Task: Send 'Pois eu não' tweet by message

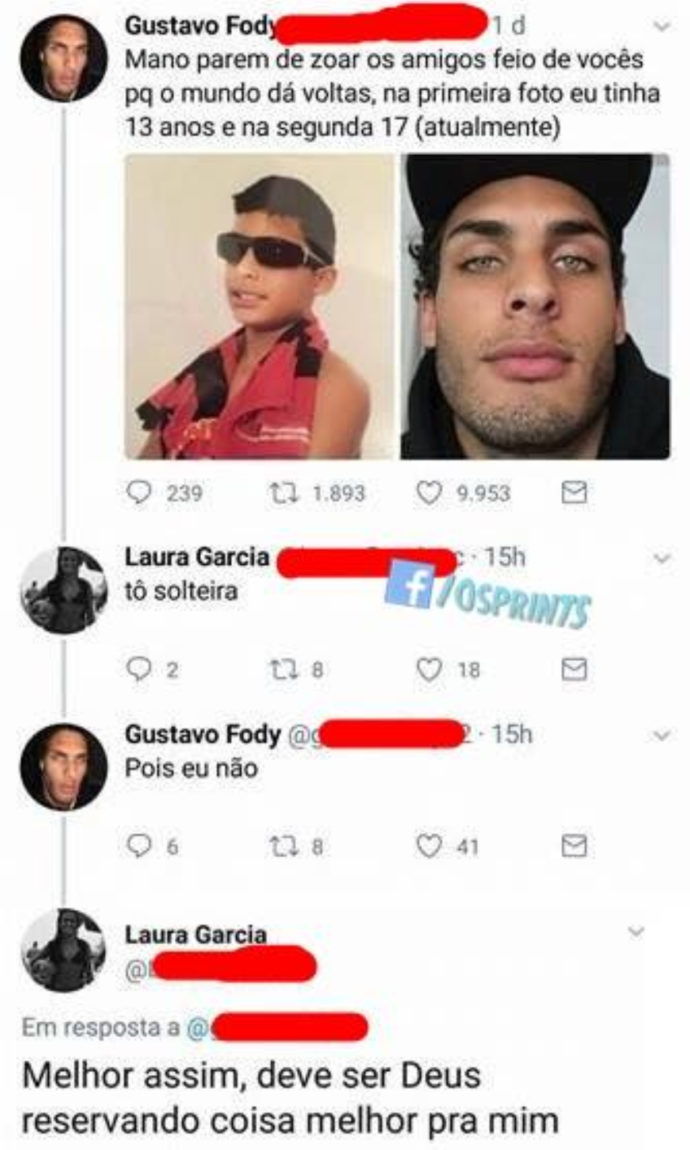Action: [574, 846]
